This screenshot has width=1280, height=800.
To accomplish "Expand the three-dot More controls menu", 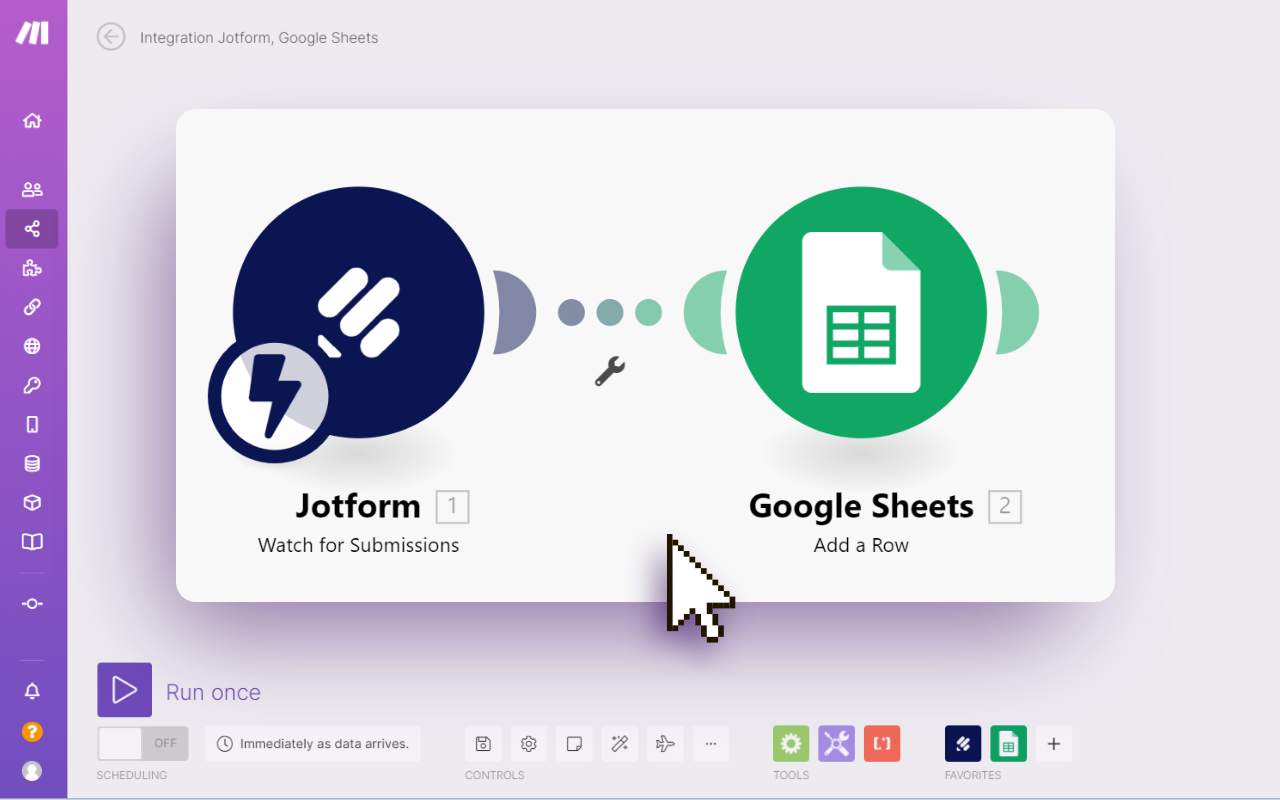I will 710,744.
